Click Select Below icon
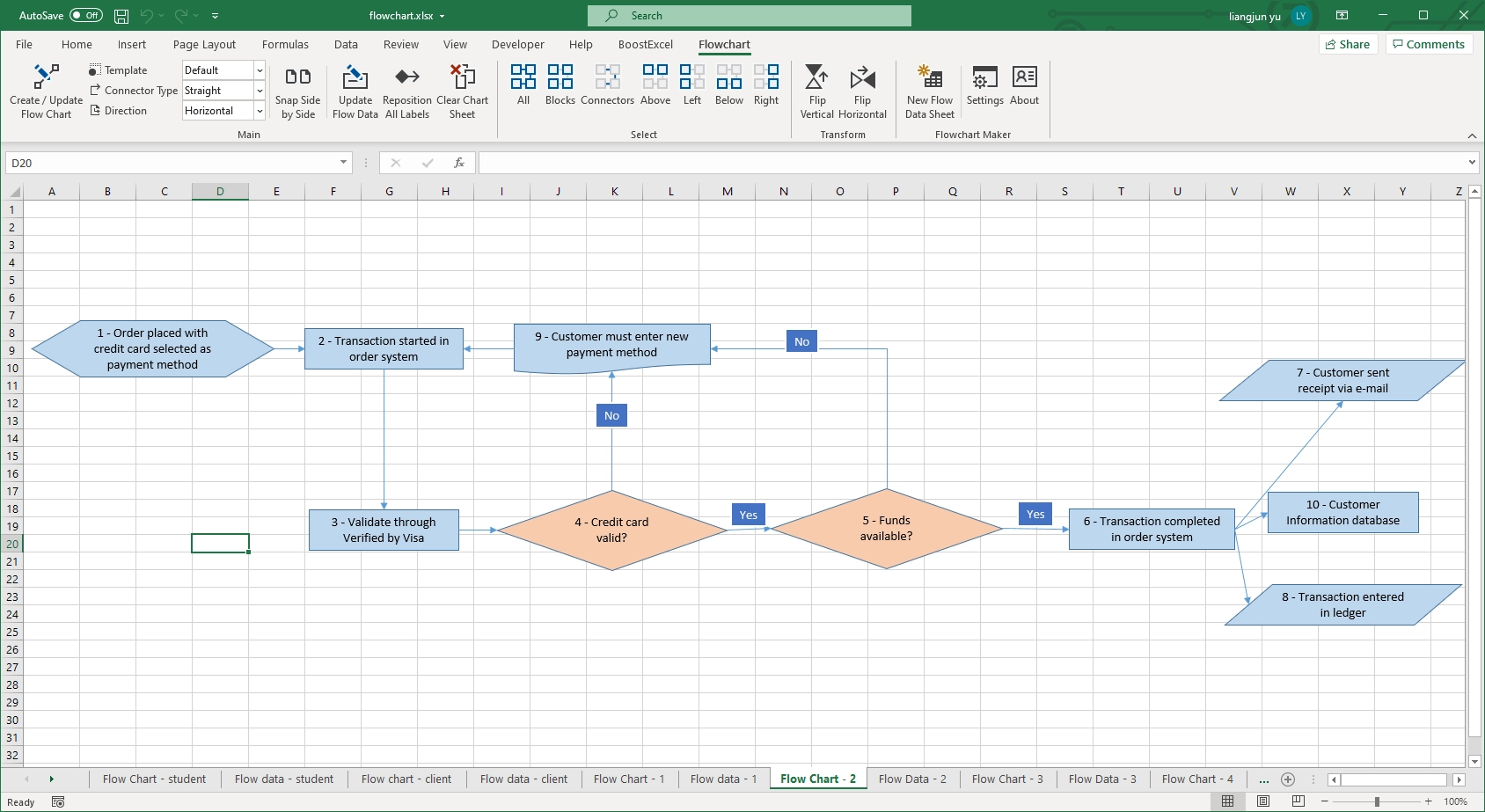This screenshot has width=1485, height=812. (x=729, y=77)
